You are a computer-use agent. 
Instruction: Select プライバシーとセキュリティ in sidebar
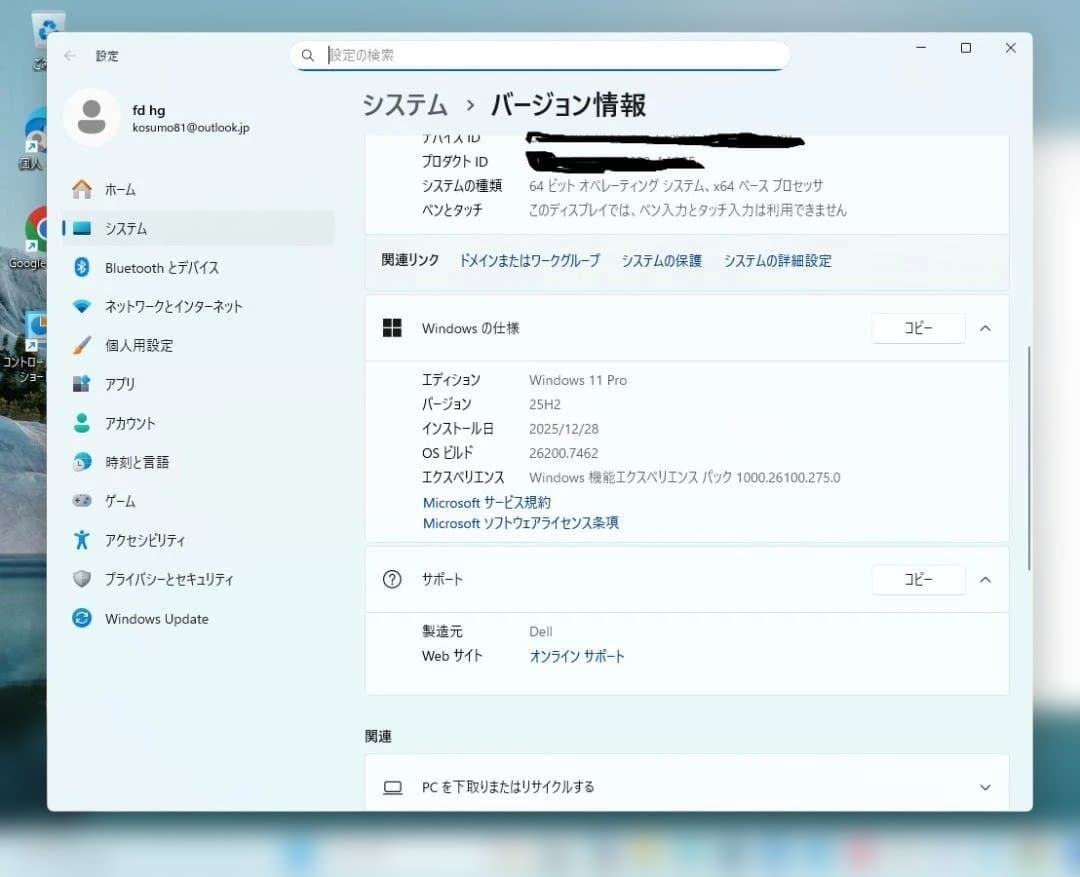pyautogui.click(x=165, y=578)
